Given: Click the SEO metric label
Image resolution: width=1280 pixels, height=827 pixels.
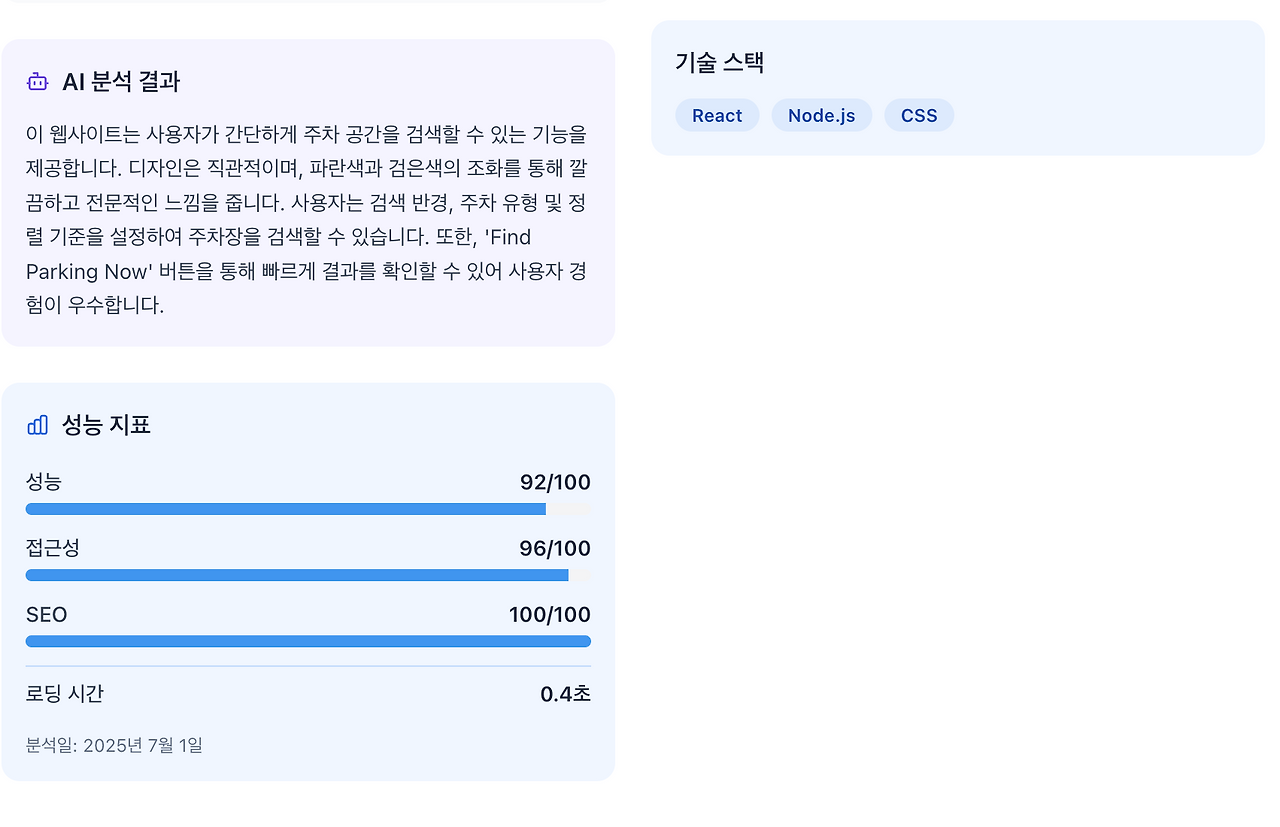Looking at the screenshot, I should (47, 615).
